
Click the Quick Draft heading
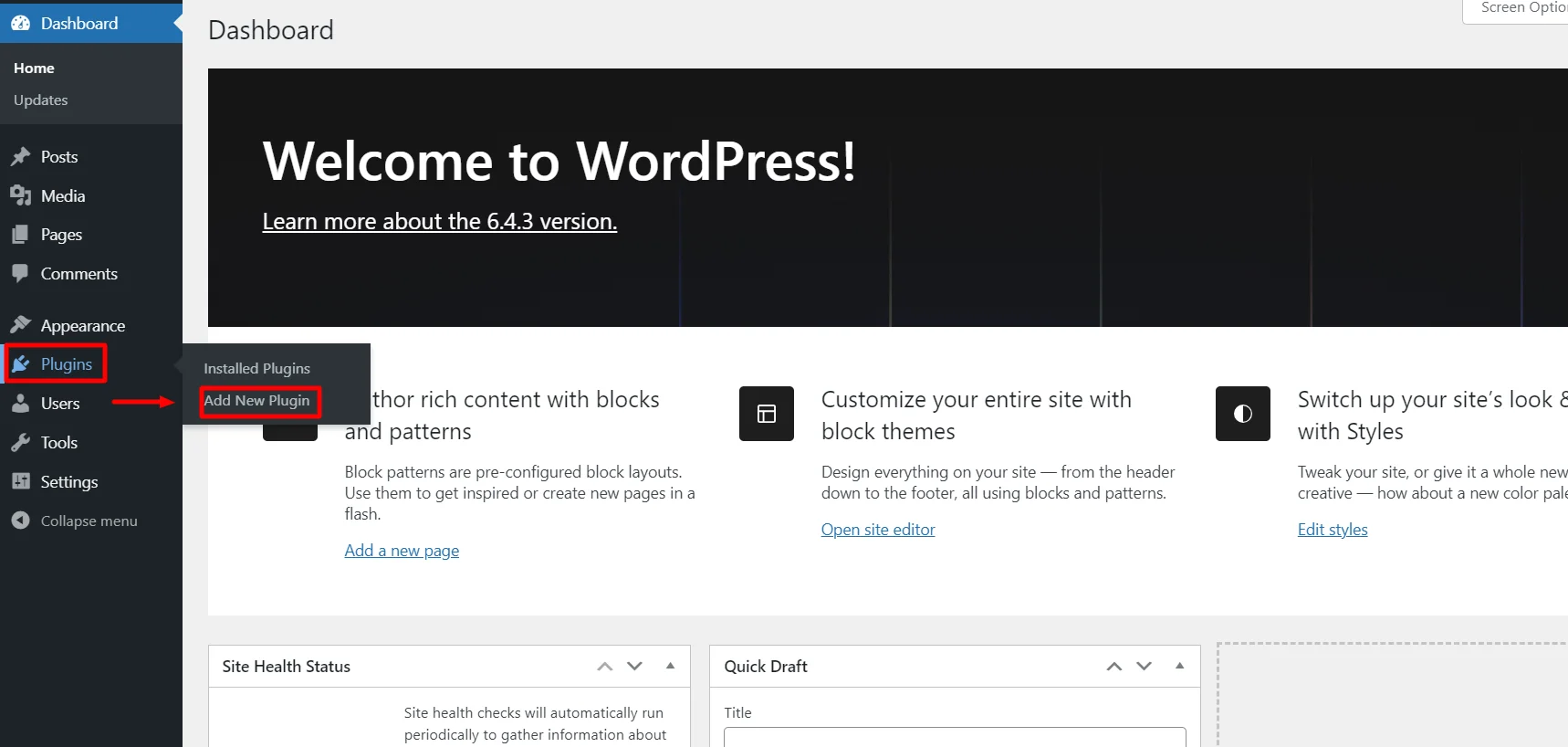point(766,667)
